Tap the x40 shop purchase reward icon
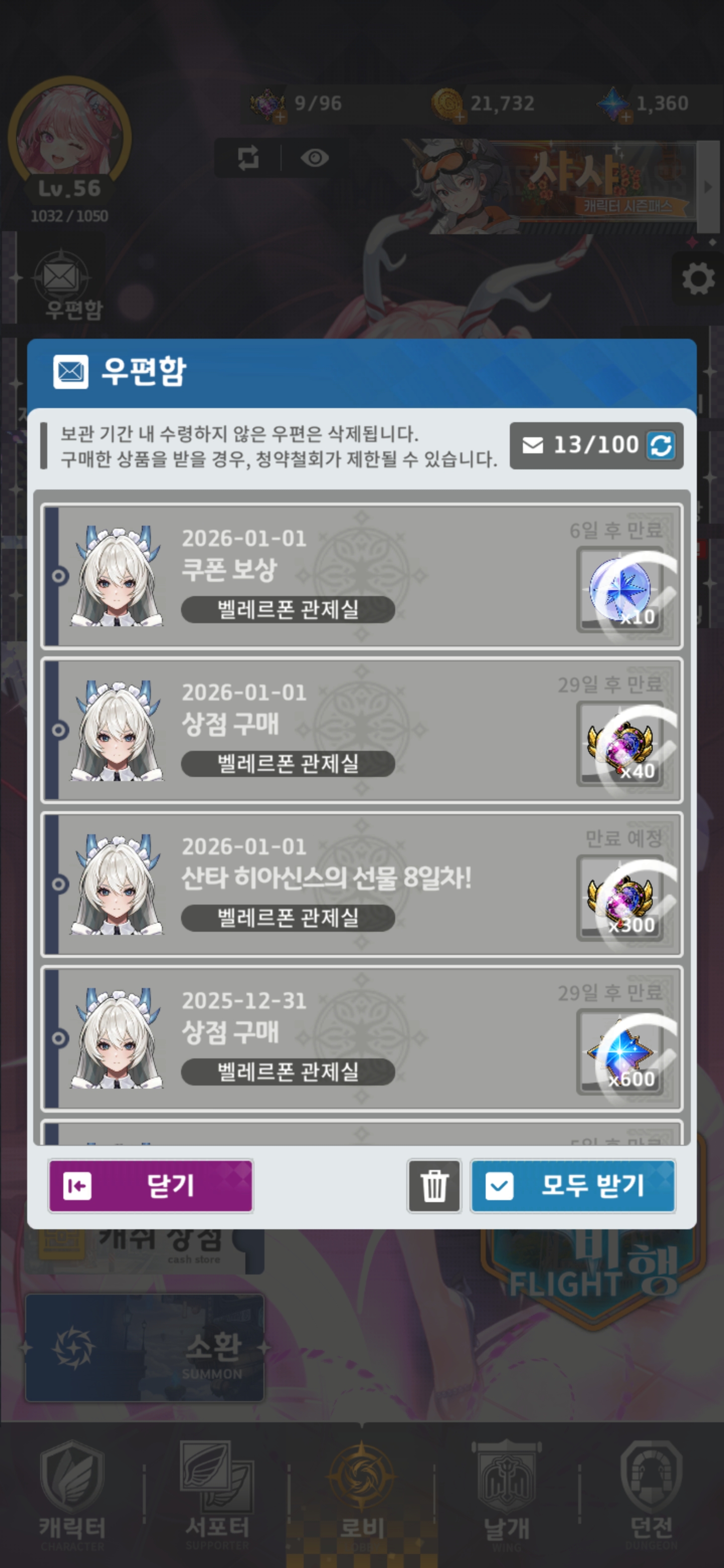Screen dimensions: 724x1568 point(620,744)
